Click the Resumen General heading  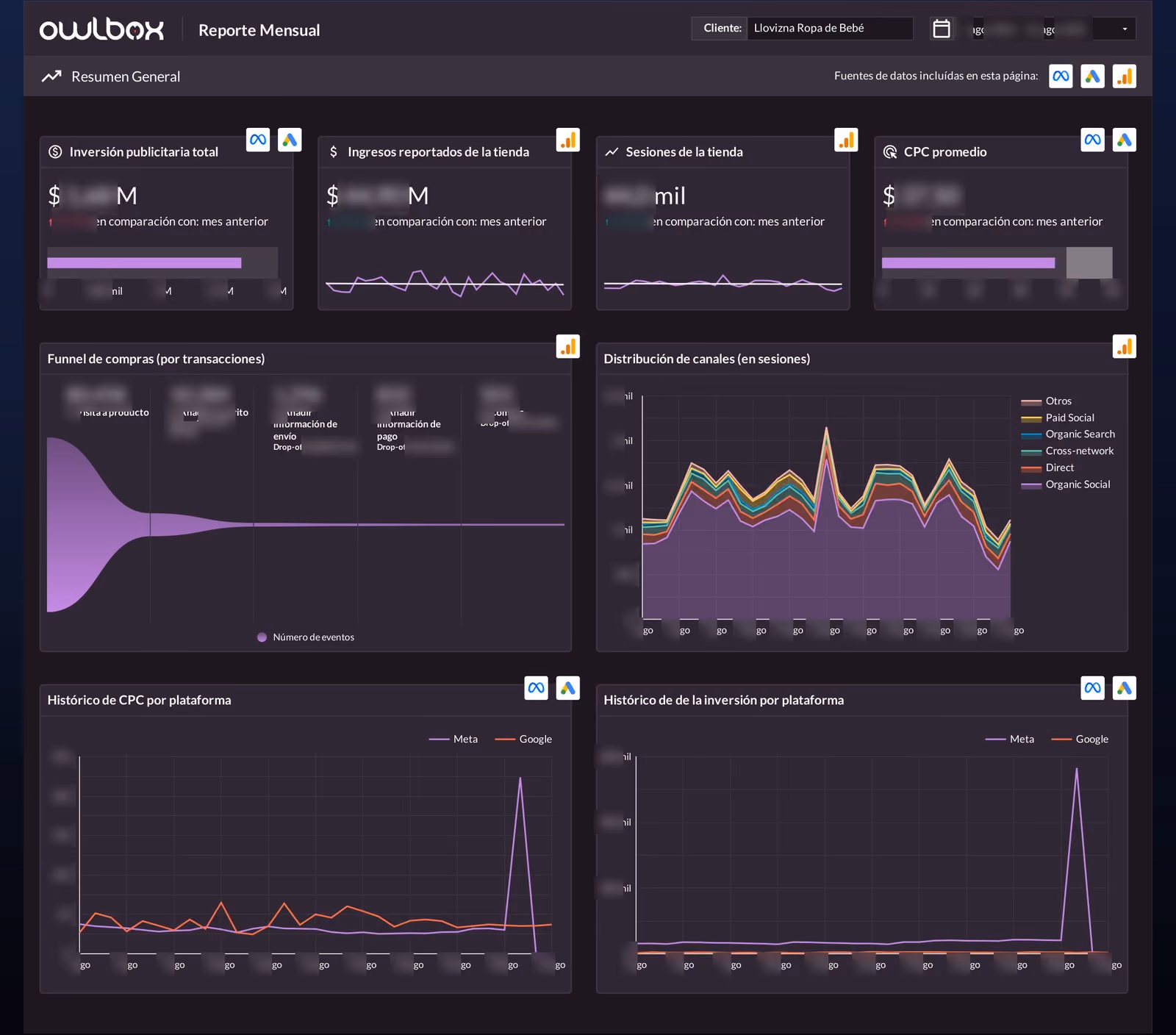click(x=126, y=76)
